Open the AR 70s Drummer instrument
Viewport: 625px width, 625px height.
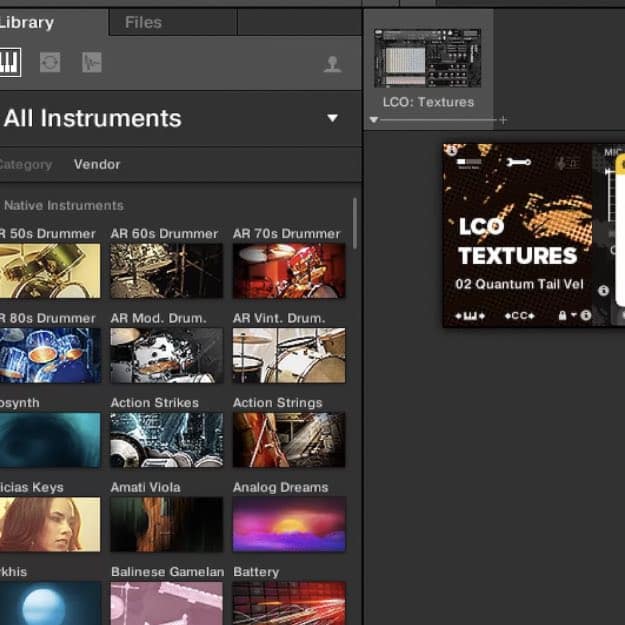289,271
